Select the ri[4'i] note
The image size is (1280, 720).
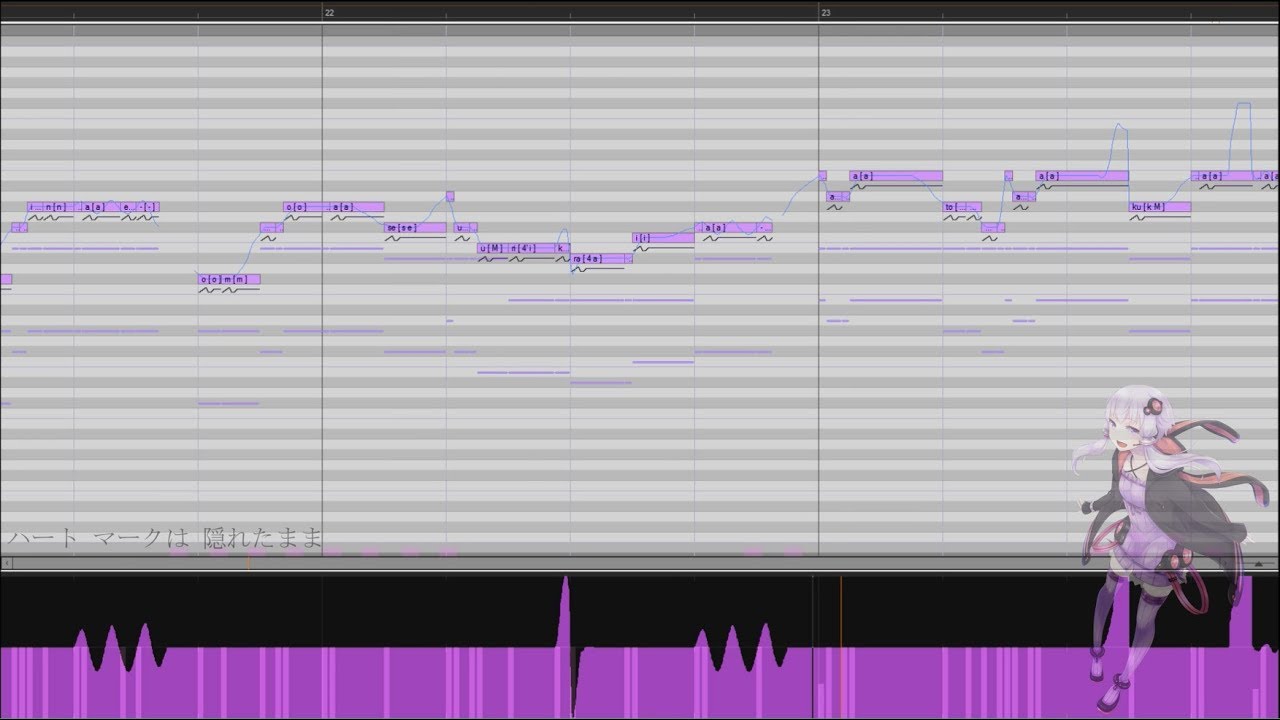pyautogui.click(x=532, y=248)
